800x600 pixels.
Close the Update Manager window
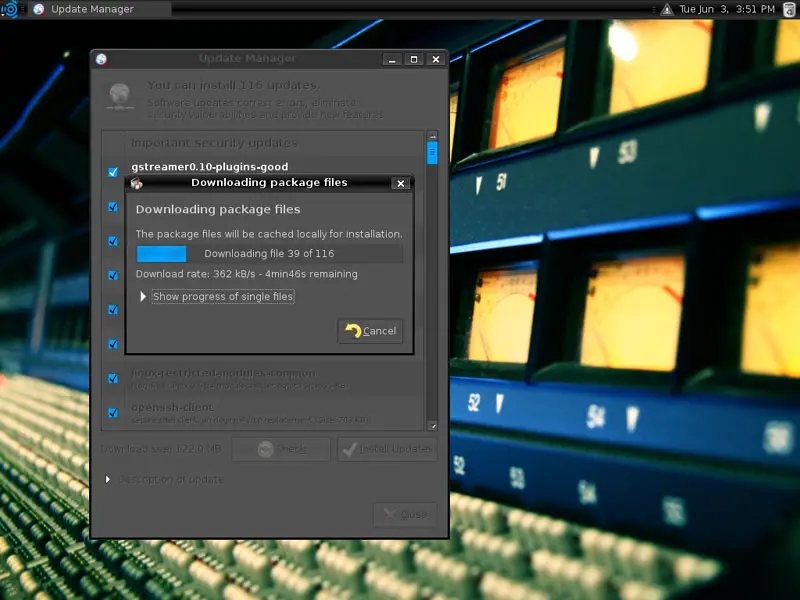click(436, 60)
